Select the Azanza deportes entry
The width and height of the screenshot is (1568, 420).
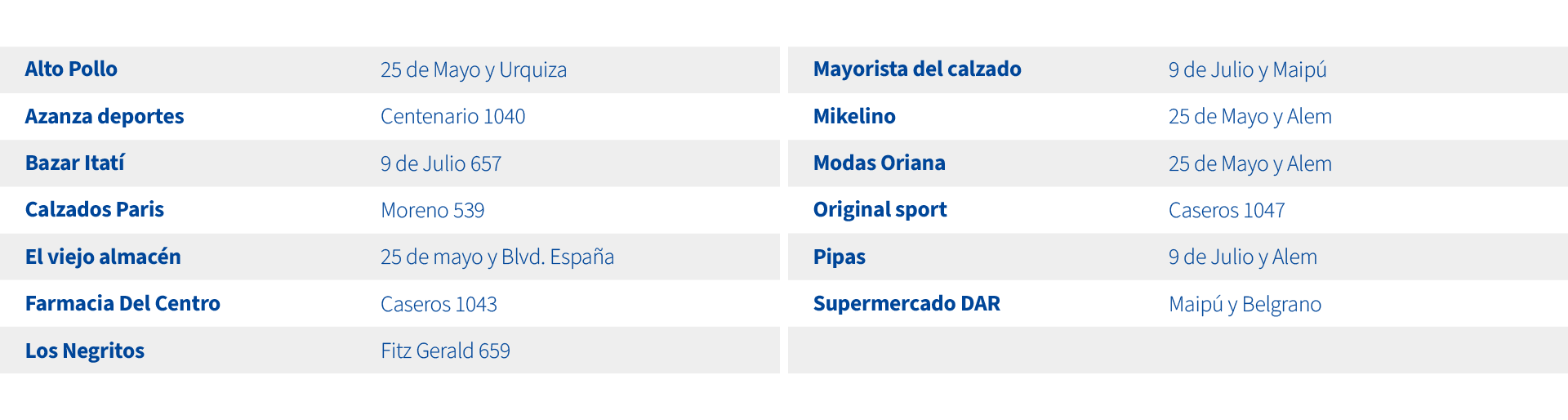pos(105,117)
